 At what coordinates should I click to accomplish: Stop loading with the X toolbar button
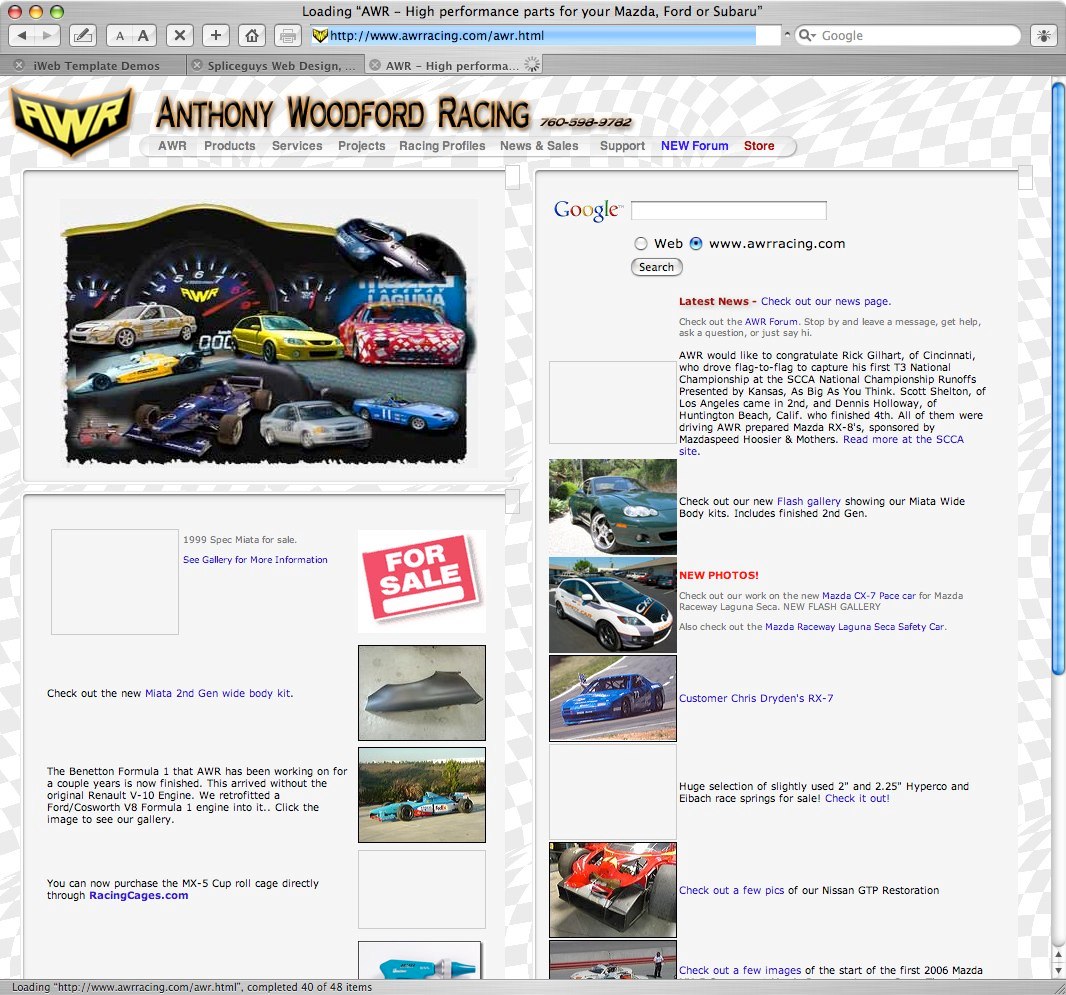click(x=179, y=35)
